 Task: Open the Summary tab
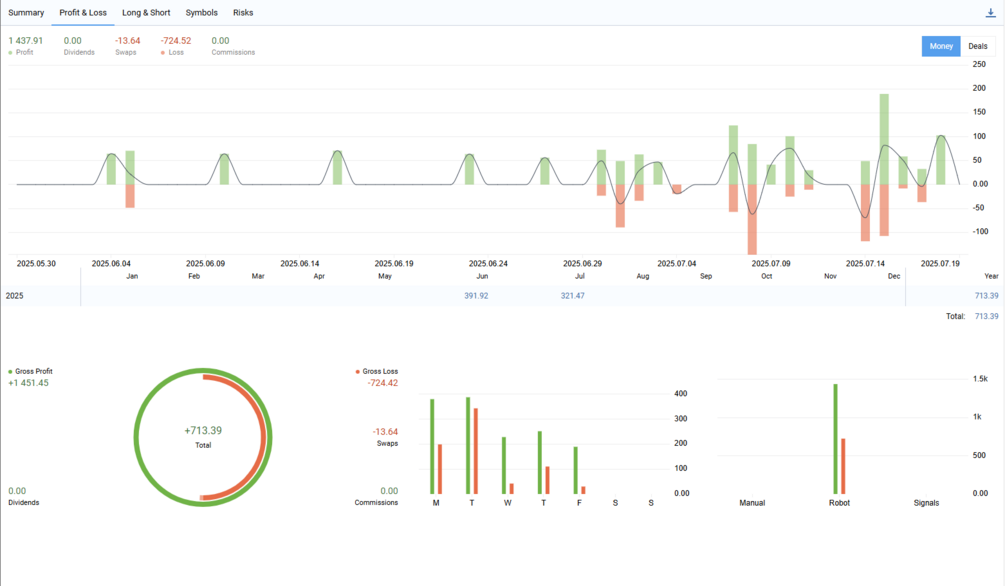point(26,13)
